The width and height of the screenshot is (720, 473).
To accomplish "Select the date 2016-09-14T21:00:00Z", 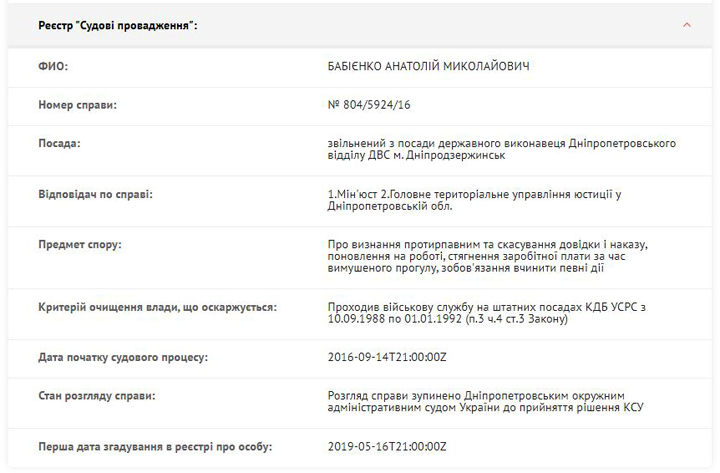I will click(x=388, y=357).
